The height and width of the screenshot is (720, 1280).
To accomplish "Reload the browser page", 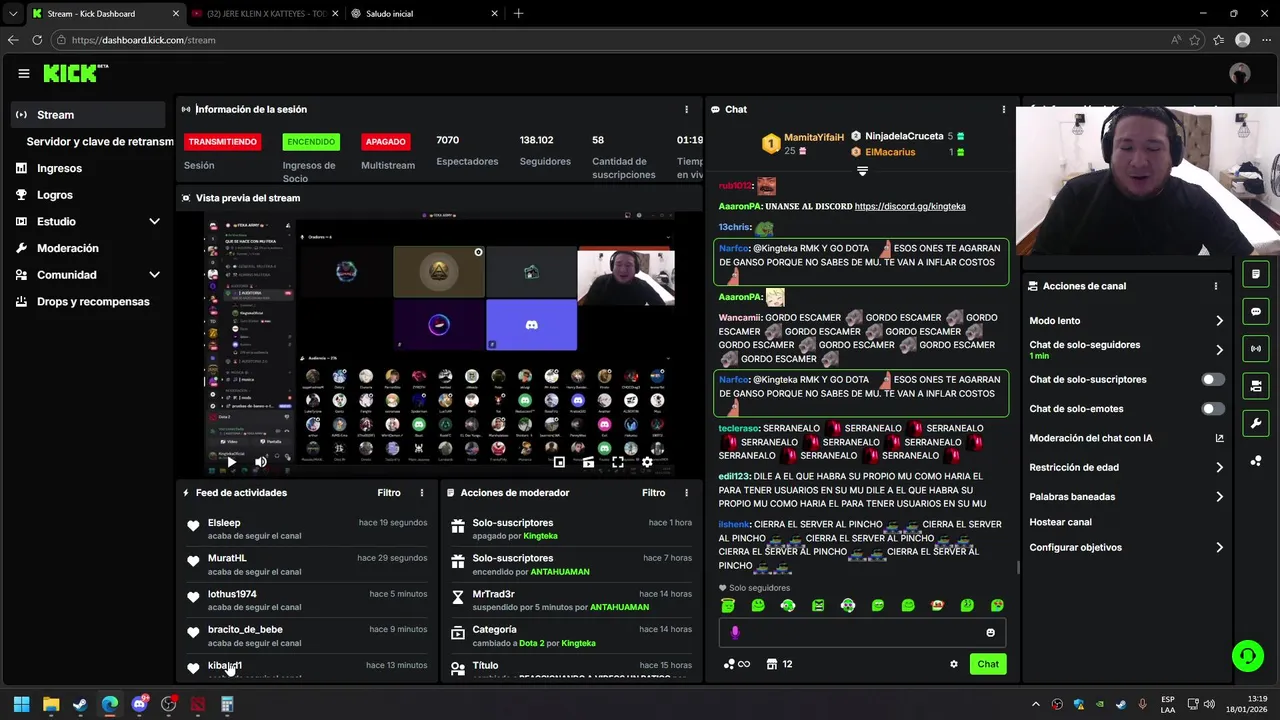I will (x=37, y=40).
